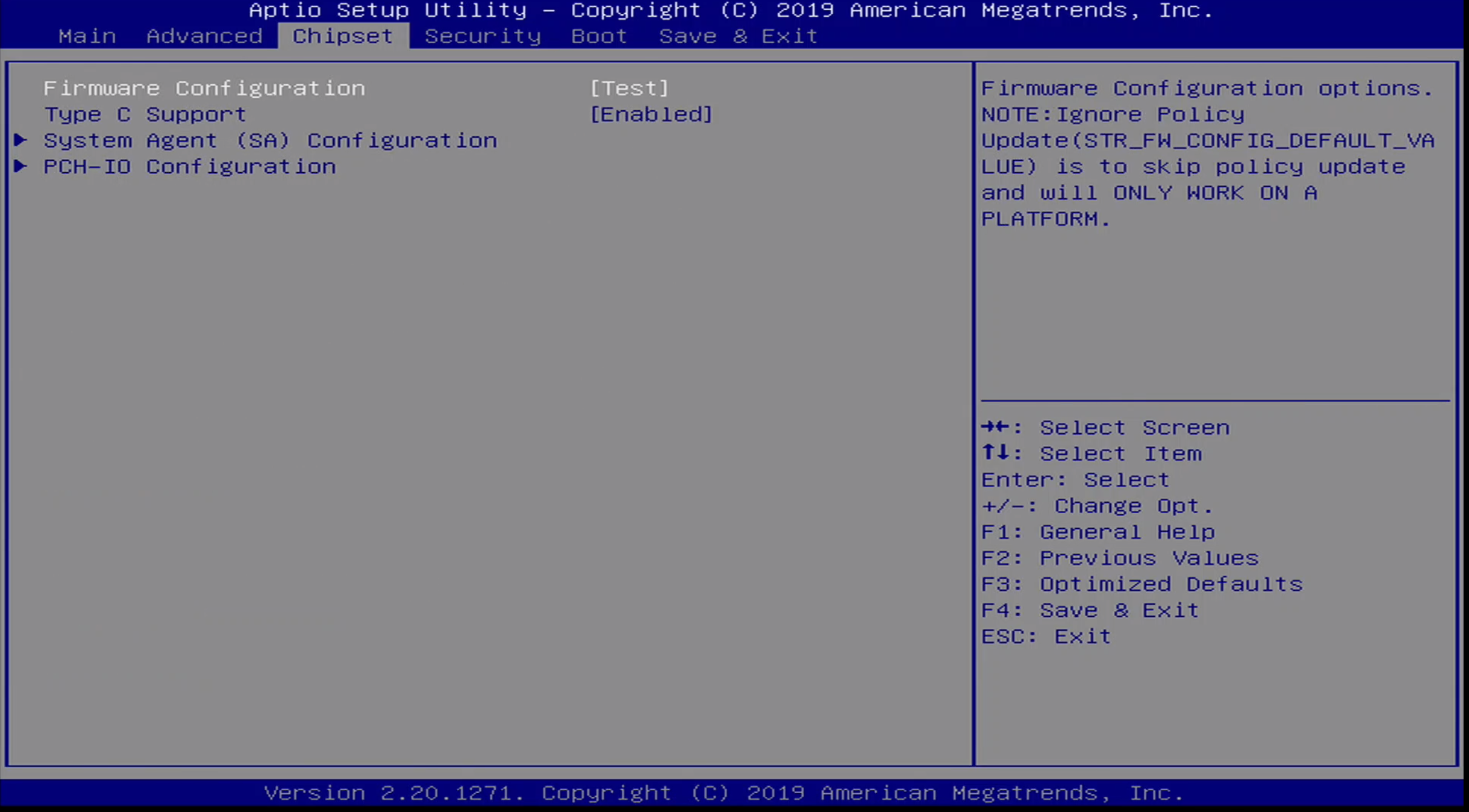Expand PCH-IO Configuration tree item

coord(189,166)
